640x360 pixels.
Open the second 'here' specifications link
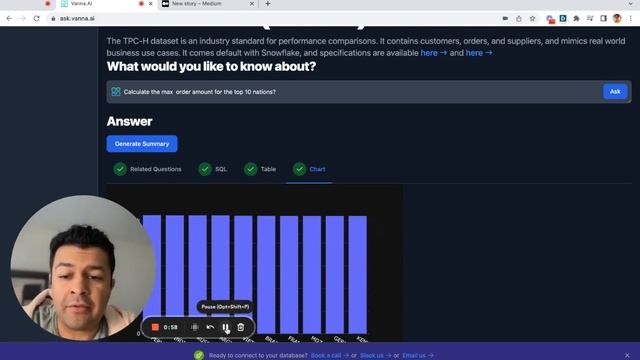pyautogui.click(x=479, y=53)
